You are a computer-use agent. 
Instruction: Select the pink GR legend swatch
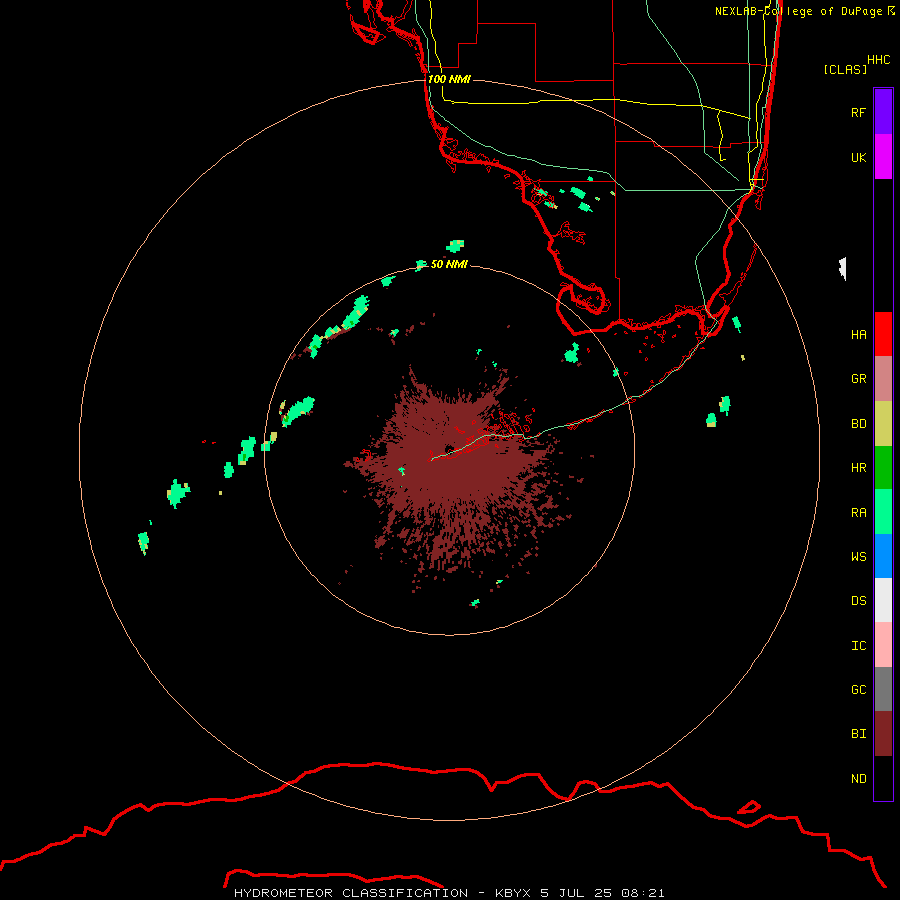click(x=883, y=379)
